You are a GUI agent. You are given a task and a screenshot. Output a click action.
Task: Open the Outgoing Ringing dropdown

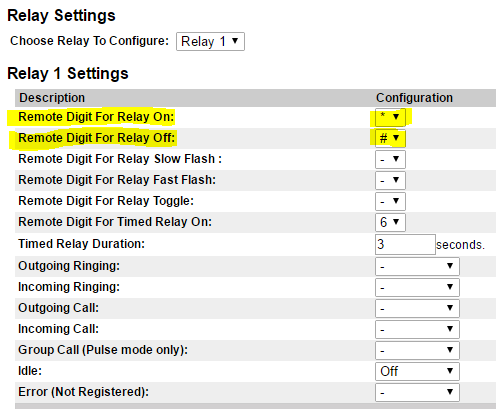pos(417,266)
